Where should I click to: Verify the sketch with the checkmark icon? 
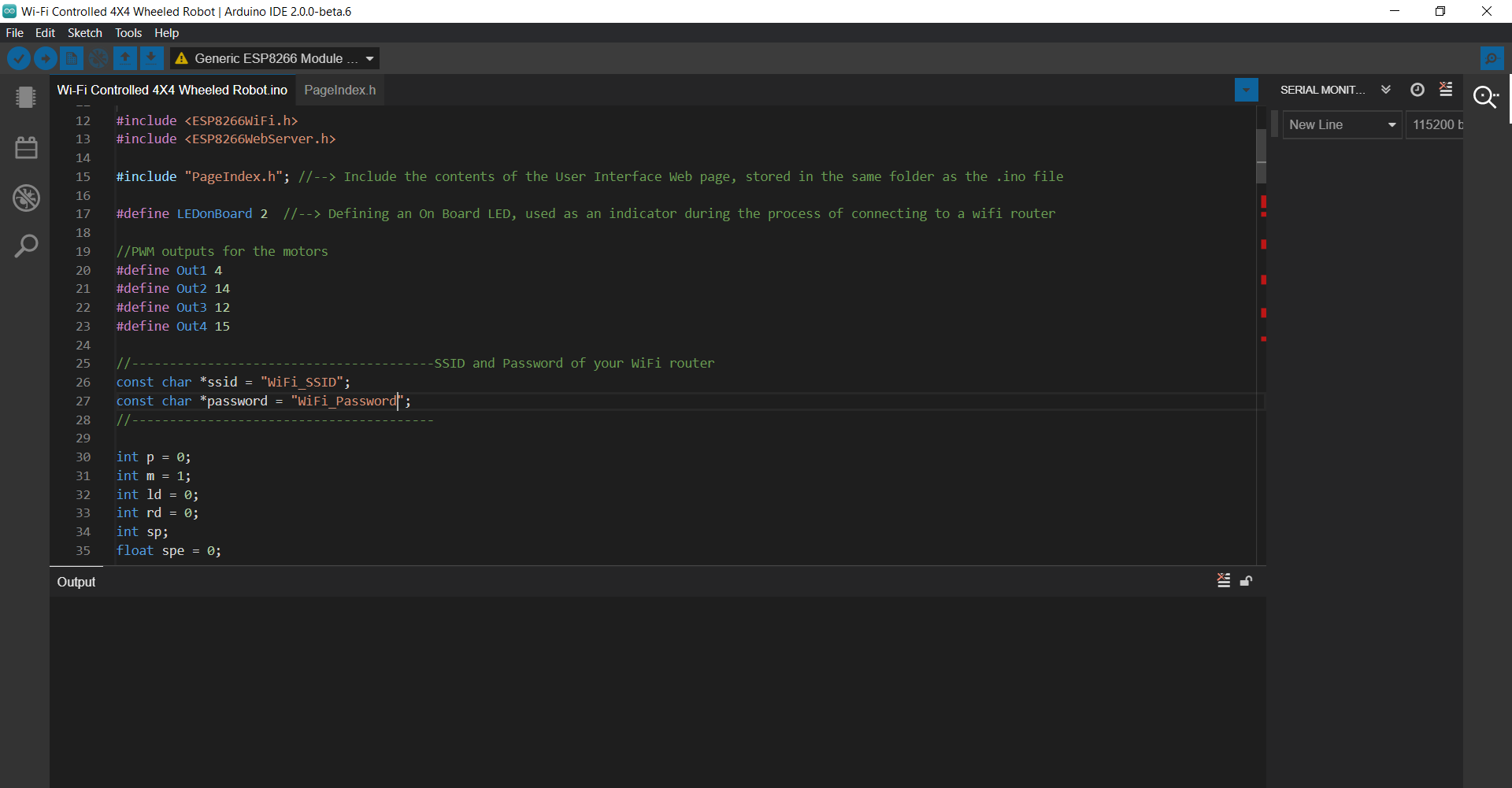pyautogui.click(x=18, y=58)
